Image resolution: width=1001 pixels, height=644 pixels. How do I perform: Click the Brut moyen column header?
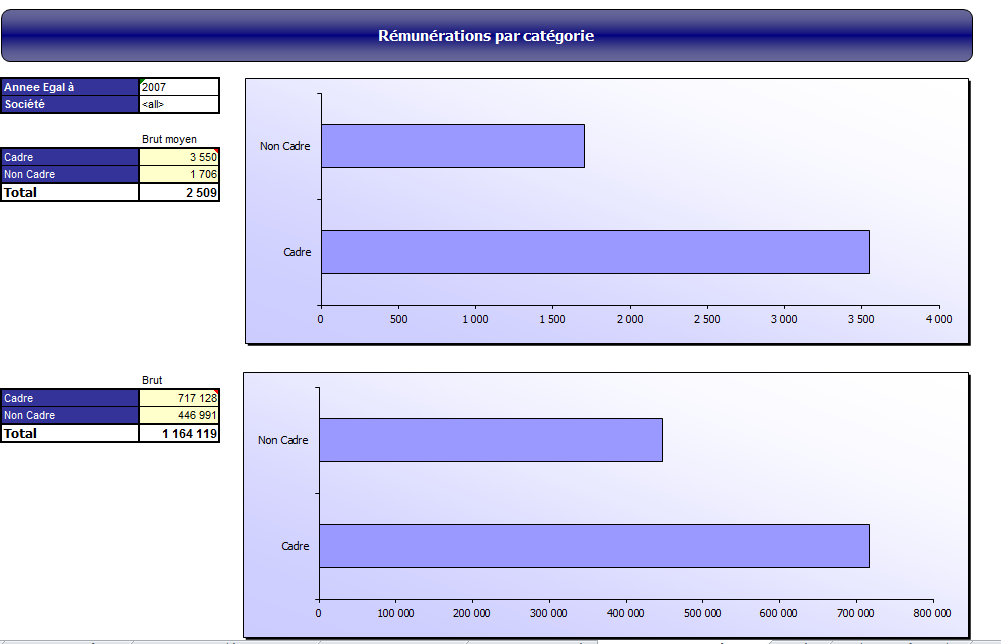169,140
